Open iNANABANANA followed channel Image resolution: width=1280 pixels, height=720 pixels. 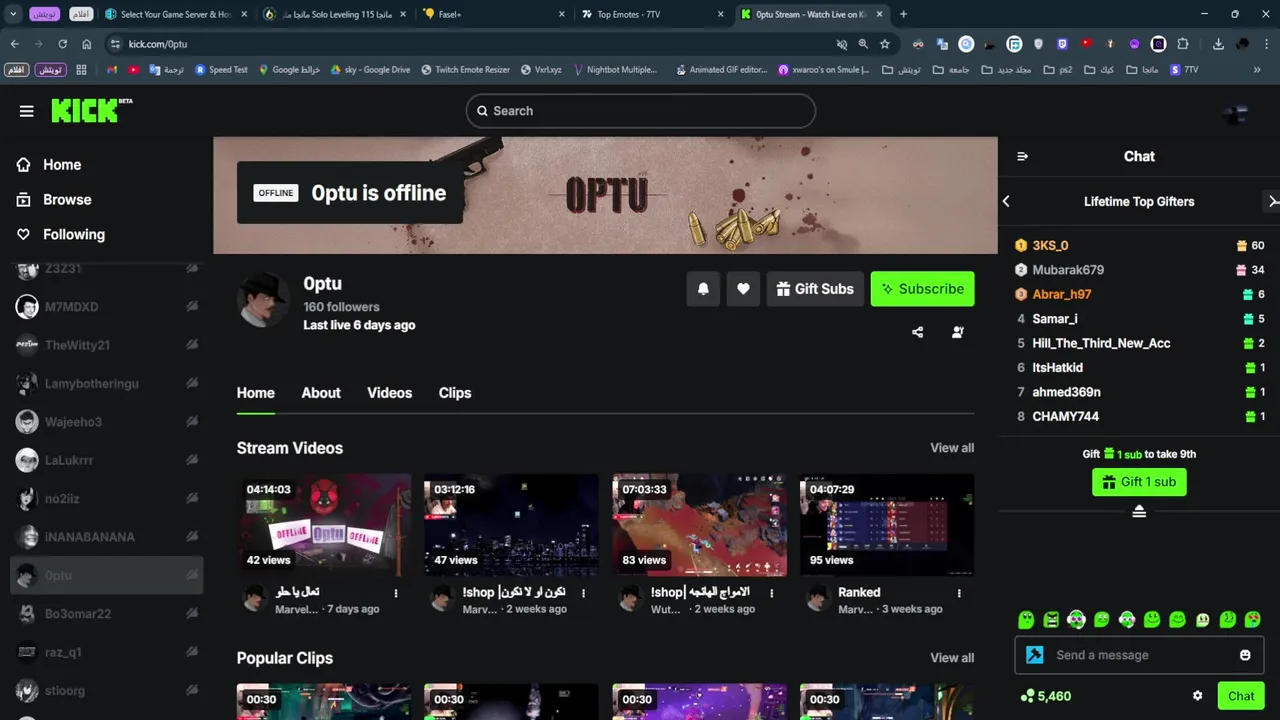(106, 537)
